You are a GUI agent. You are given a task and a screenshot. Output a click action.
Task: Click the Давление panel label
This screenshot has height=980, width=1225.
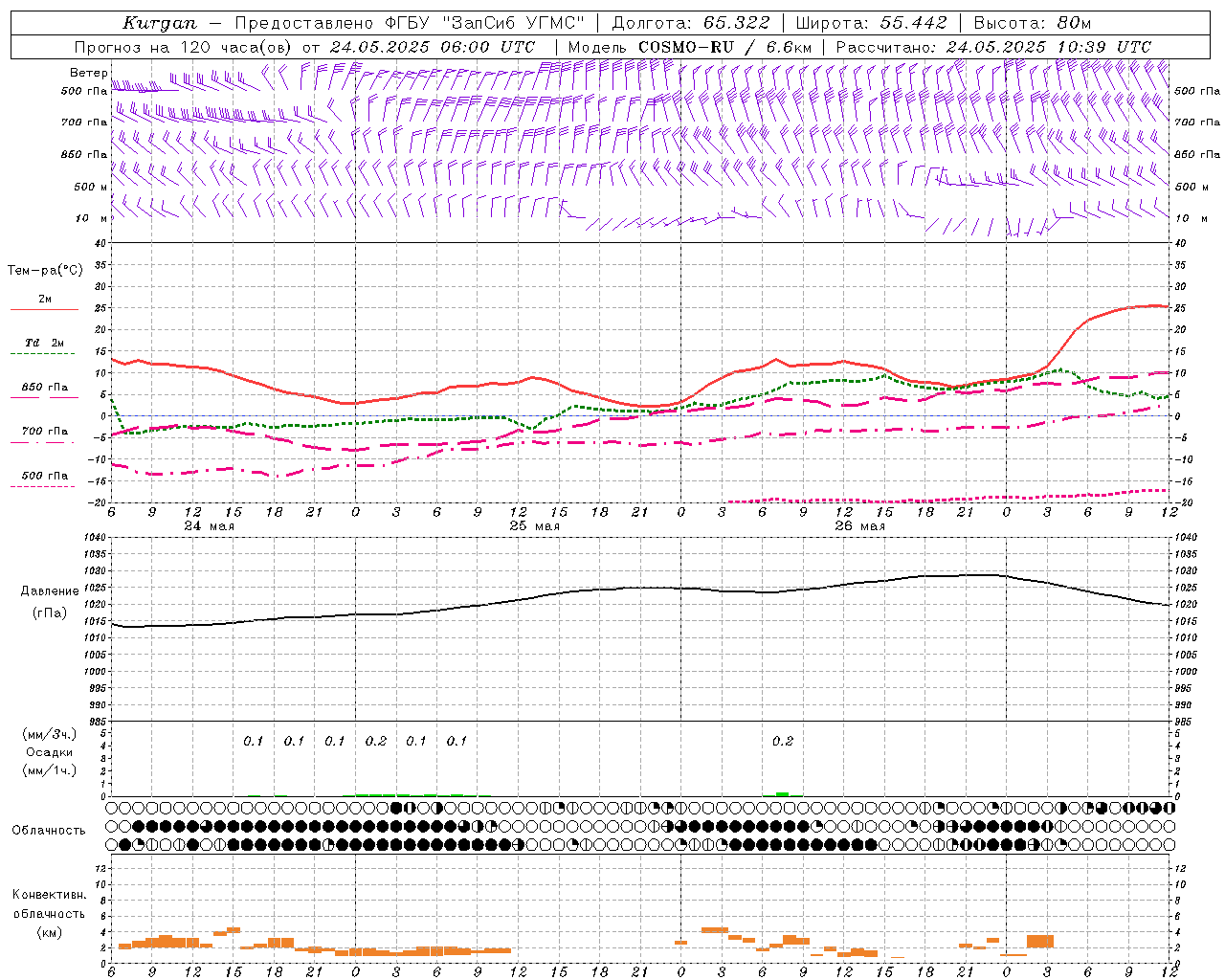coord(50,591)
